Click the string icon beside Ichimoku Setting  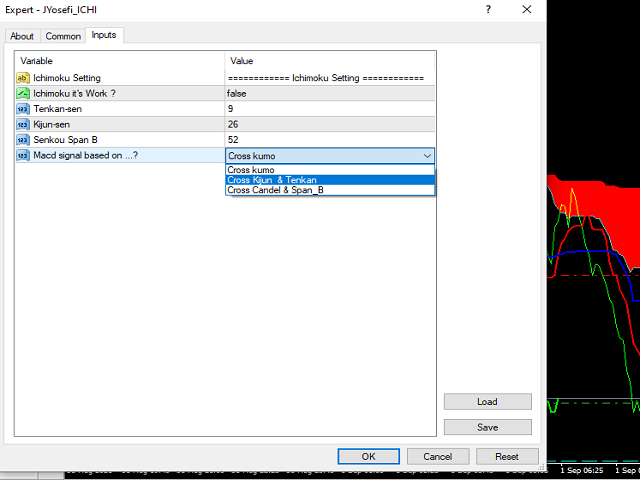click(23, 78)
